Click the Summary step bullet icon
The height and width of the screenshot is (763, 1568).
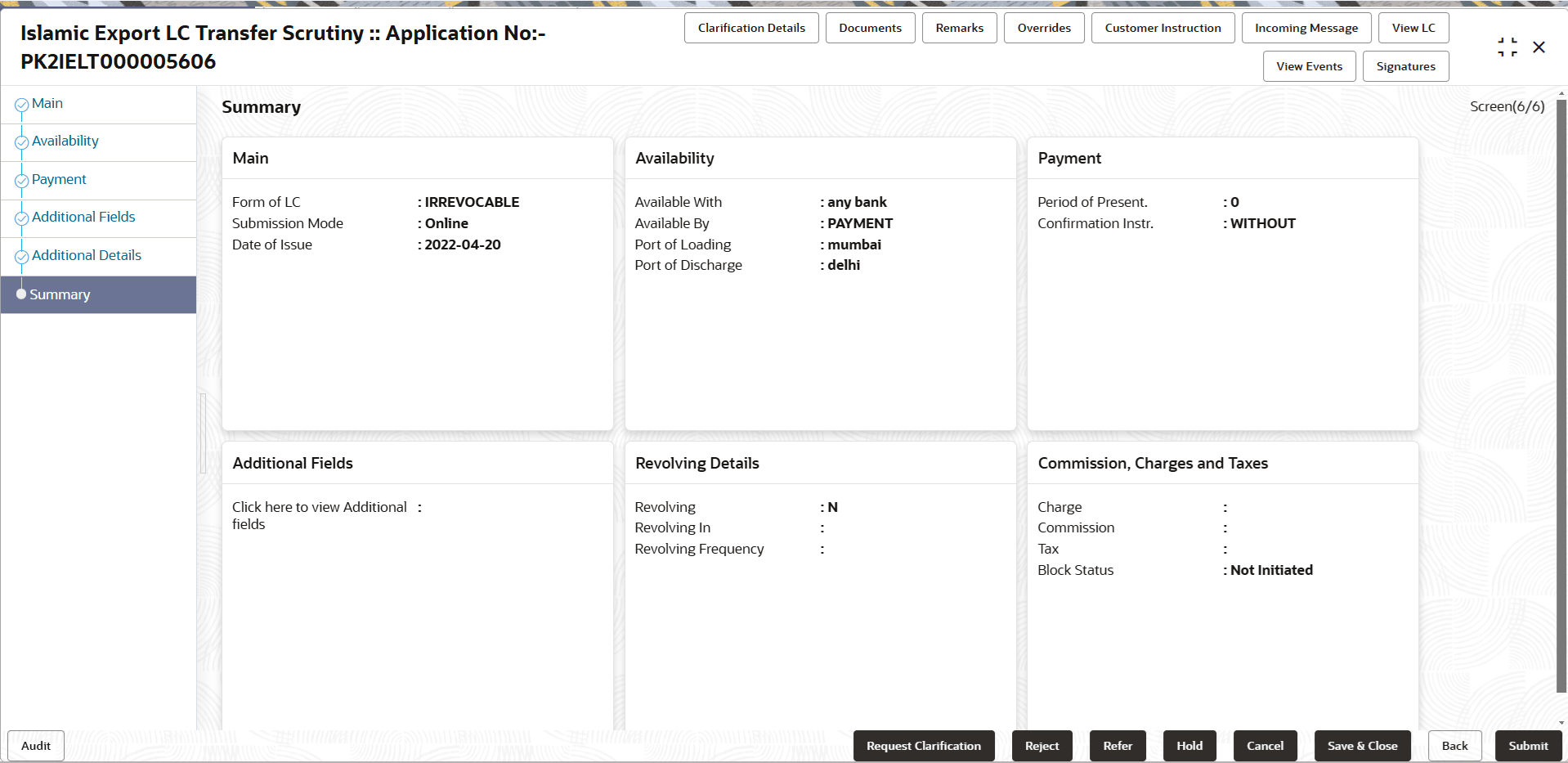(x=21, y=294)
